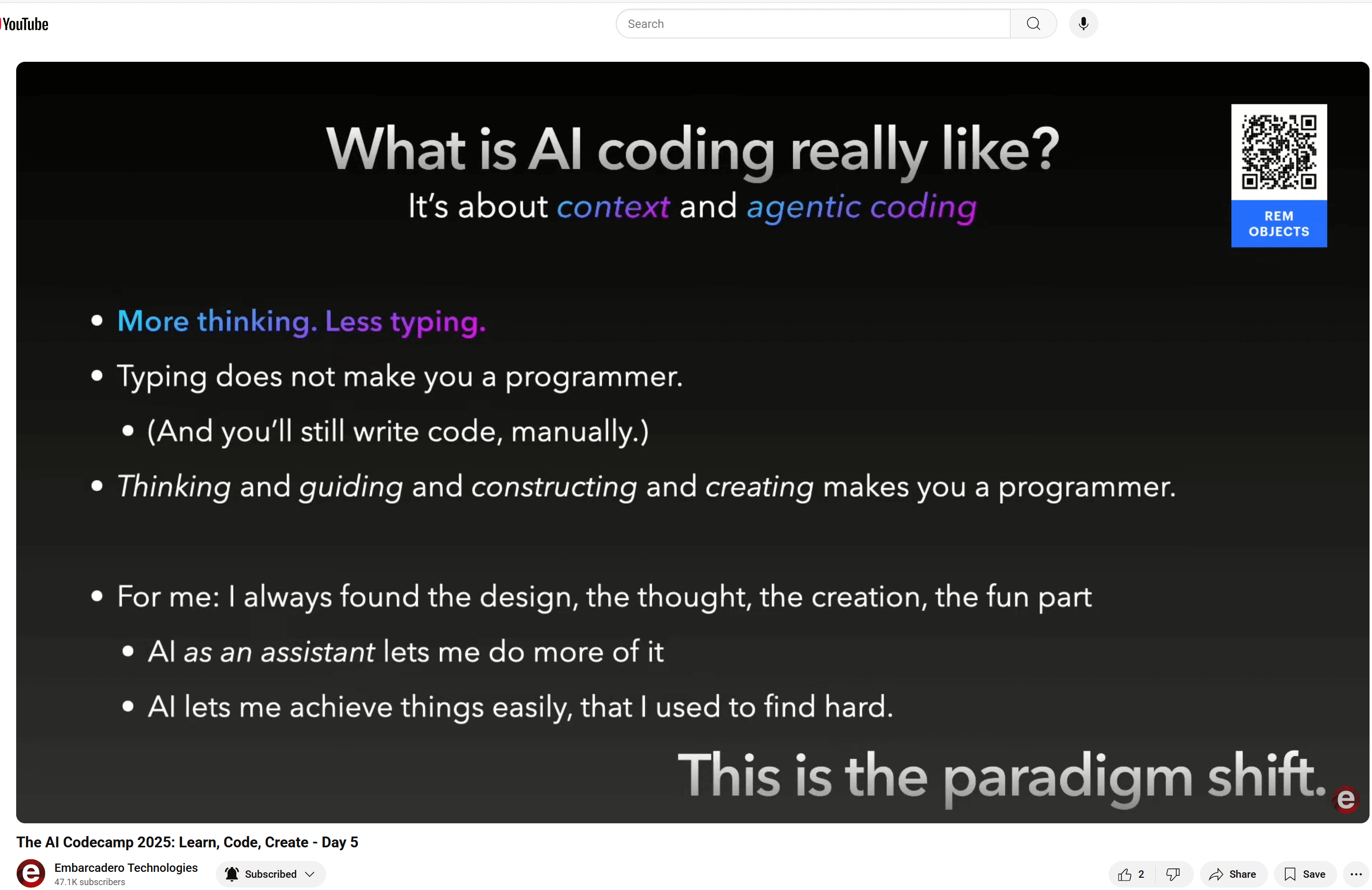Click the Save bookmark icon

[1290, 874]
